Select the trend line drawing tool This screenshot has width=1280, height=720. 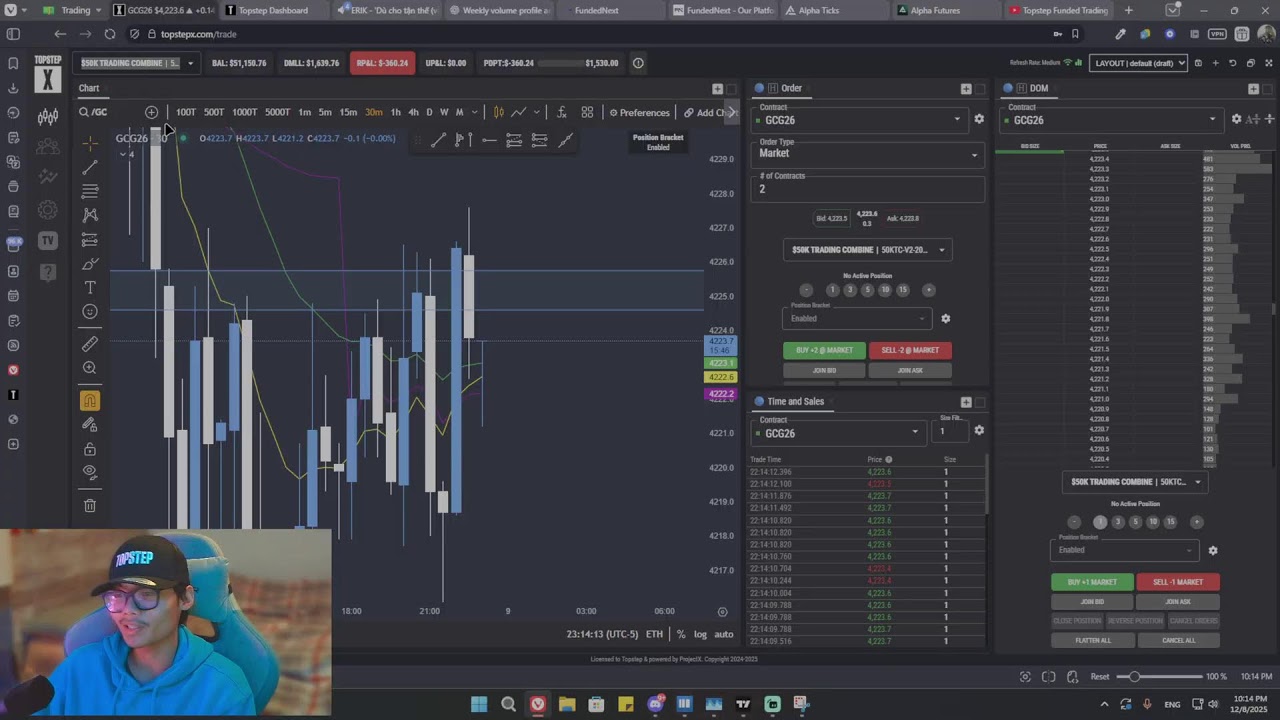point(90,167)
